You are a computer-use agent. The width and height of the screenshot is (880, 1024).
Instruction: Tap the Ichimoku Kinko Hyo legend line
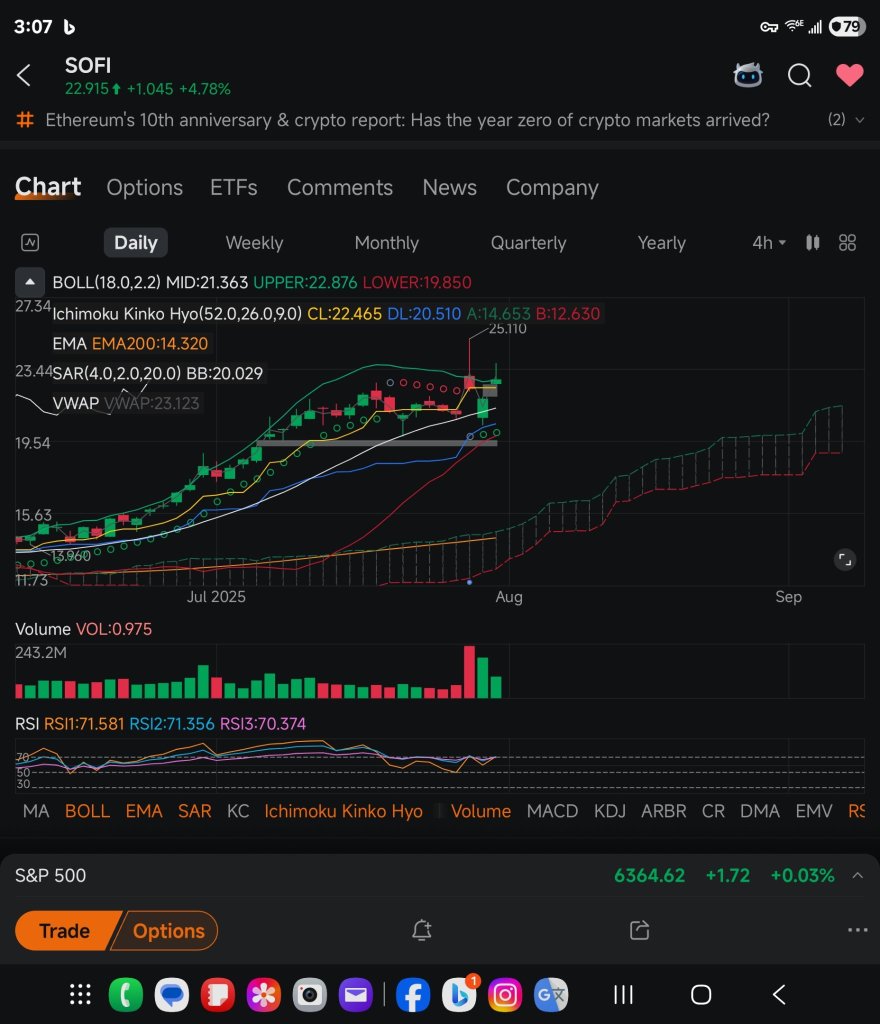point(326,314)
